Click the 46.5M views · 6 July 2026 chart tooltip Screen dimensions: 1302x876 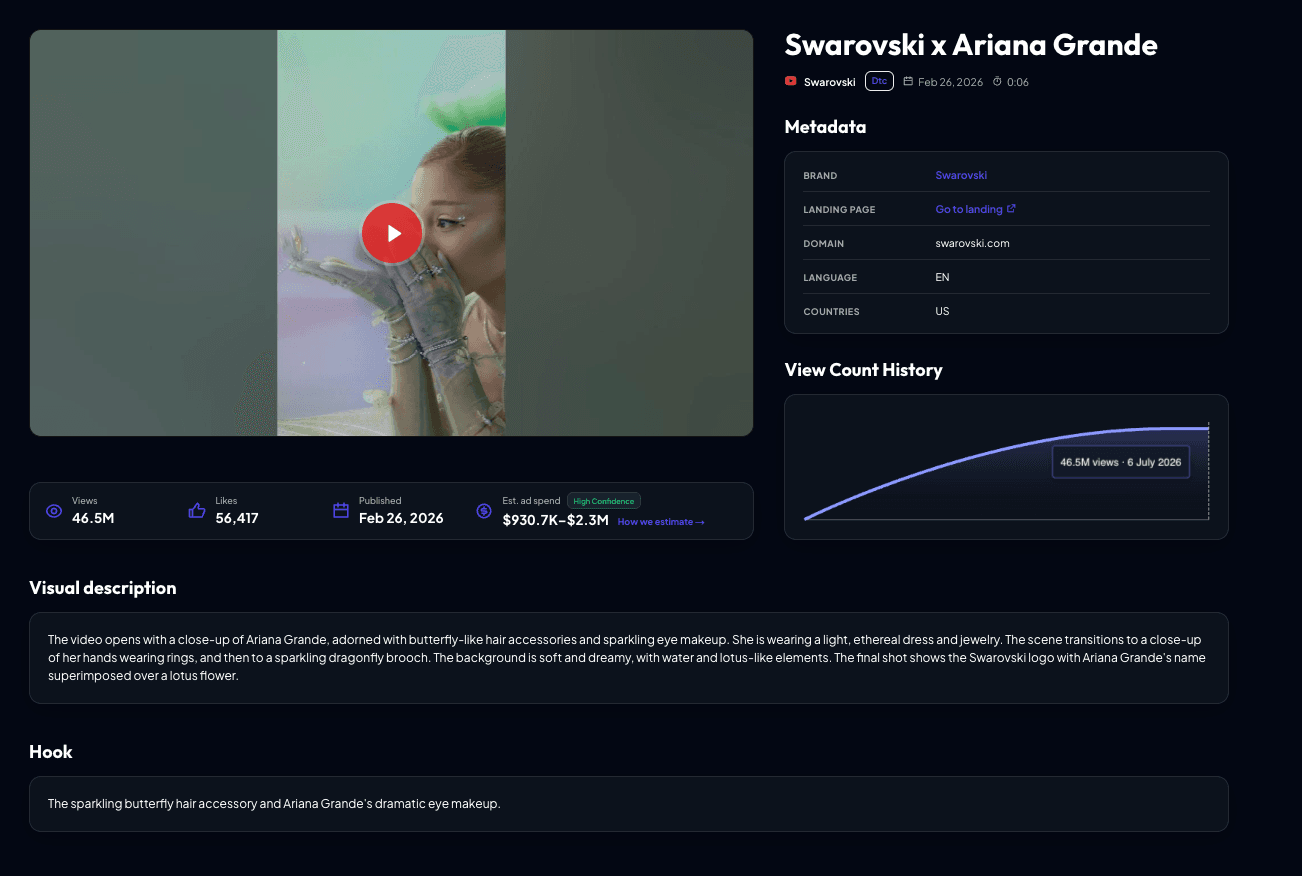(1121, 462)
